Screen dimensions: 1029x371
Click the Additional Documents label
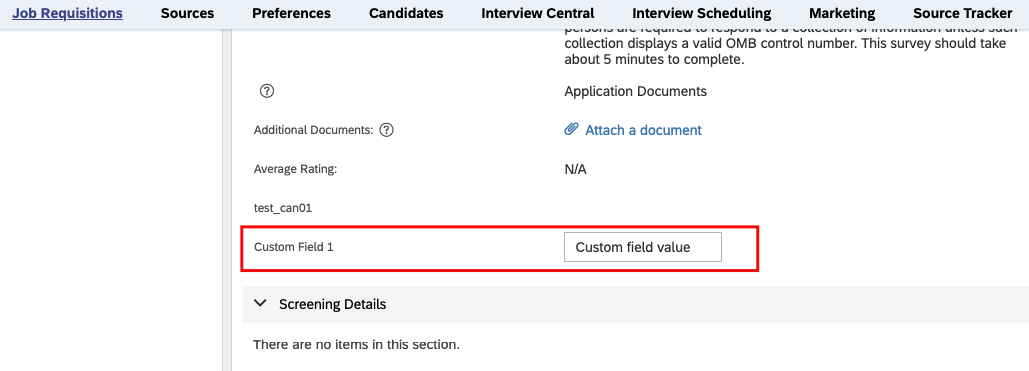[x=313, y=130]
